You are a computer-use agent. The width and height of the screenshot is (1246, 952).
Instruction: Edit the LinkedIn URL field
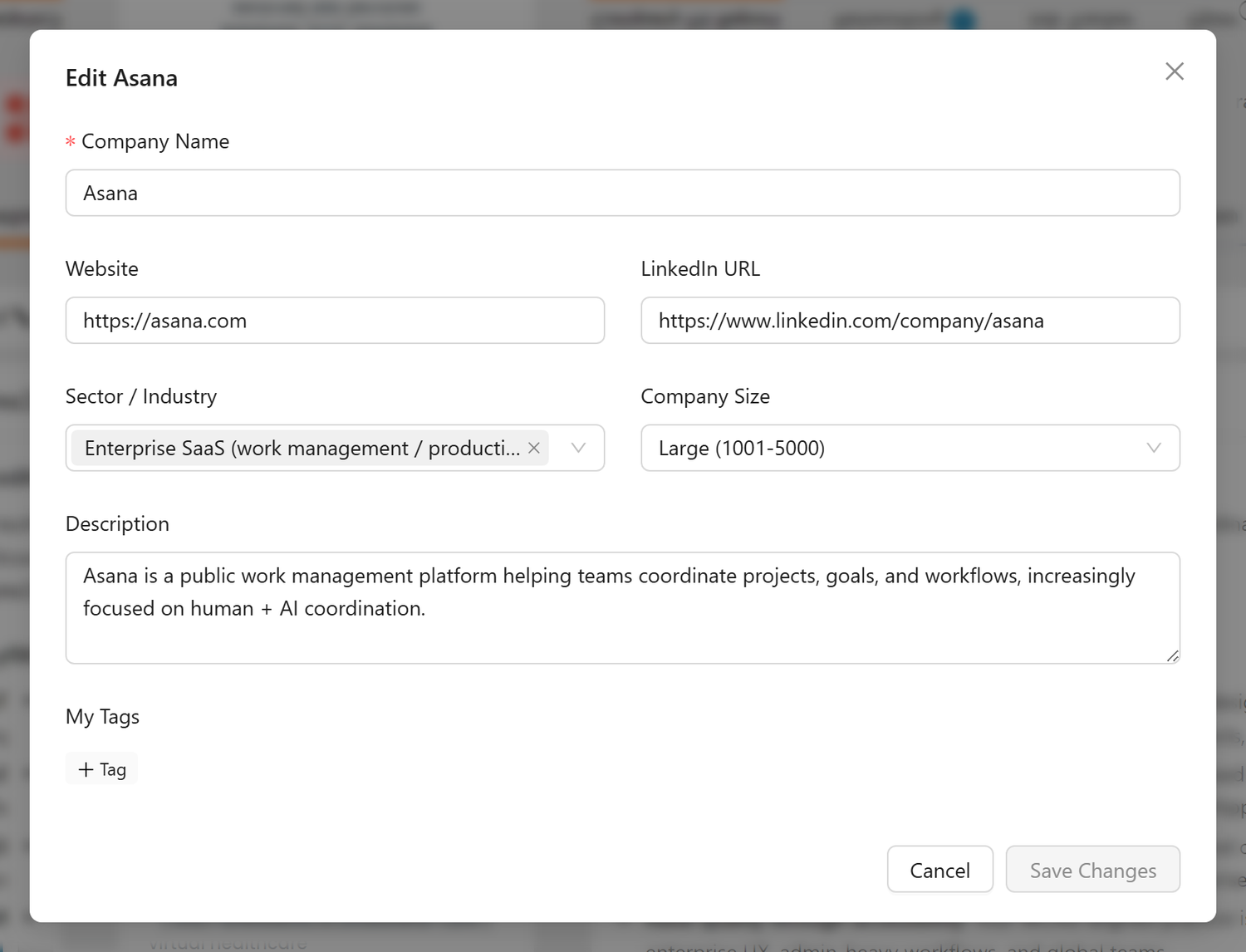(x=910, y=321)
